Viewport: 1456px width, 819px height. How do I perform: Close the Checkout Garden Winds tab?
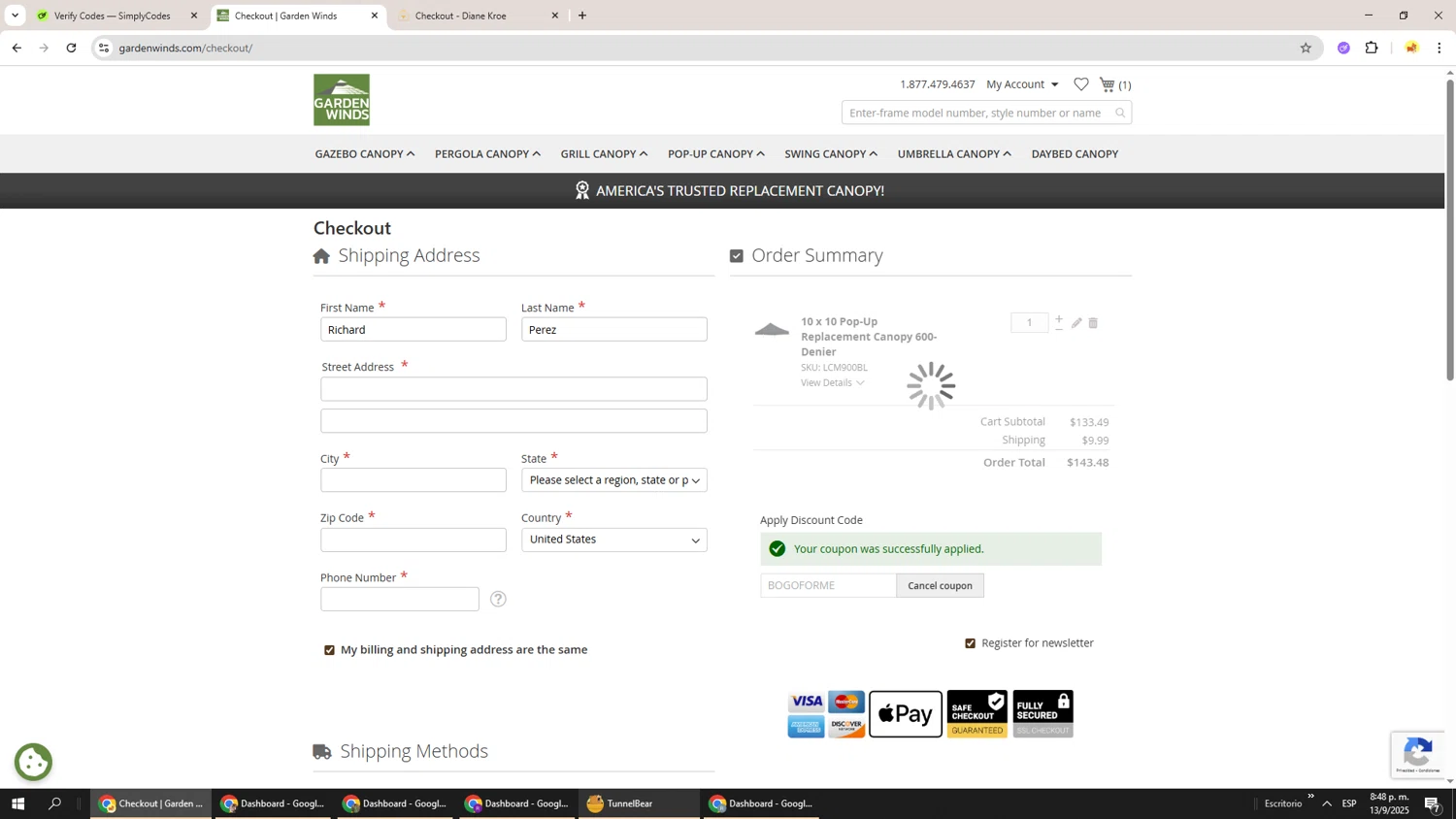click(375, 16)
